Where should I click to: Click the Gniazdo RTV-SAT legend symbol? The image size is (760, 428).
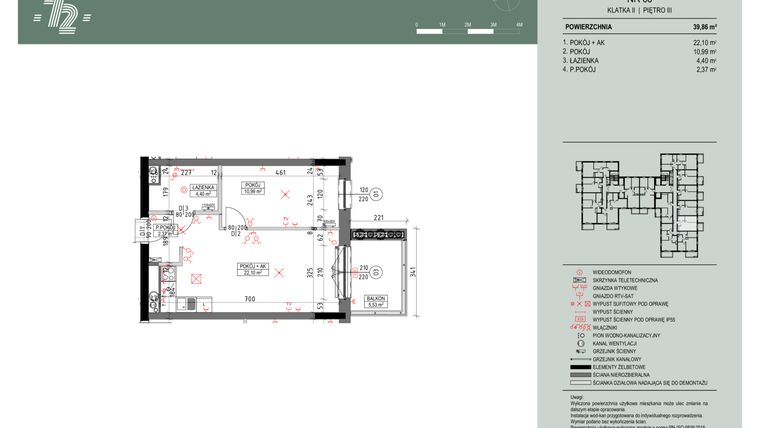(x=579, y=296)
